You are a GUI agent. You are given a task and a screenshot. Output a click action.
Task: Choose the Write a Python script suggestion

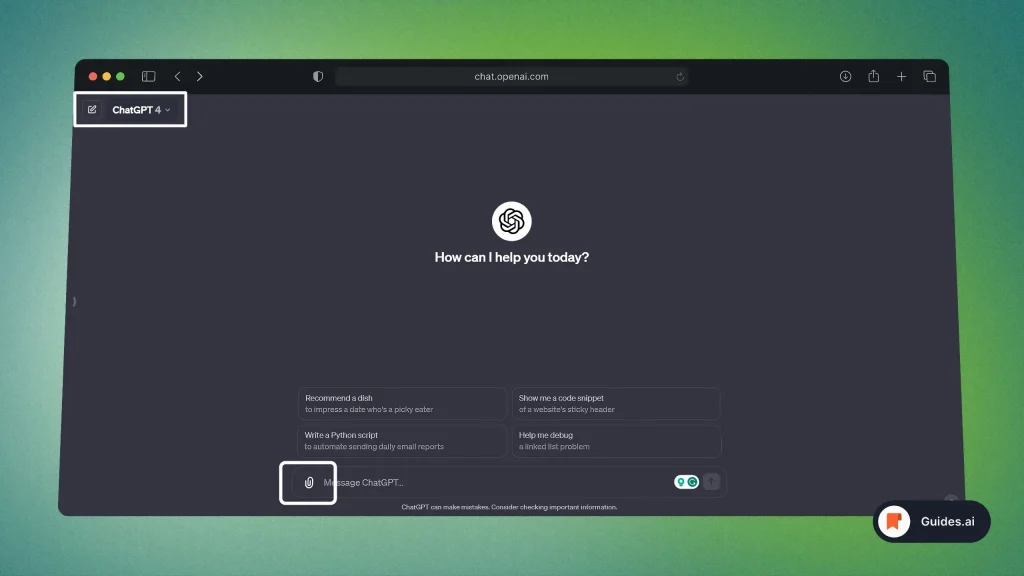[x=402, y=441]
